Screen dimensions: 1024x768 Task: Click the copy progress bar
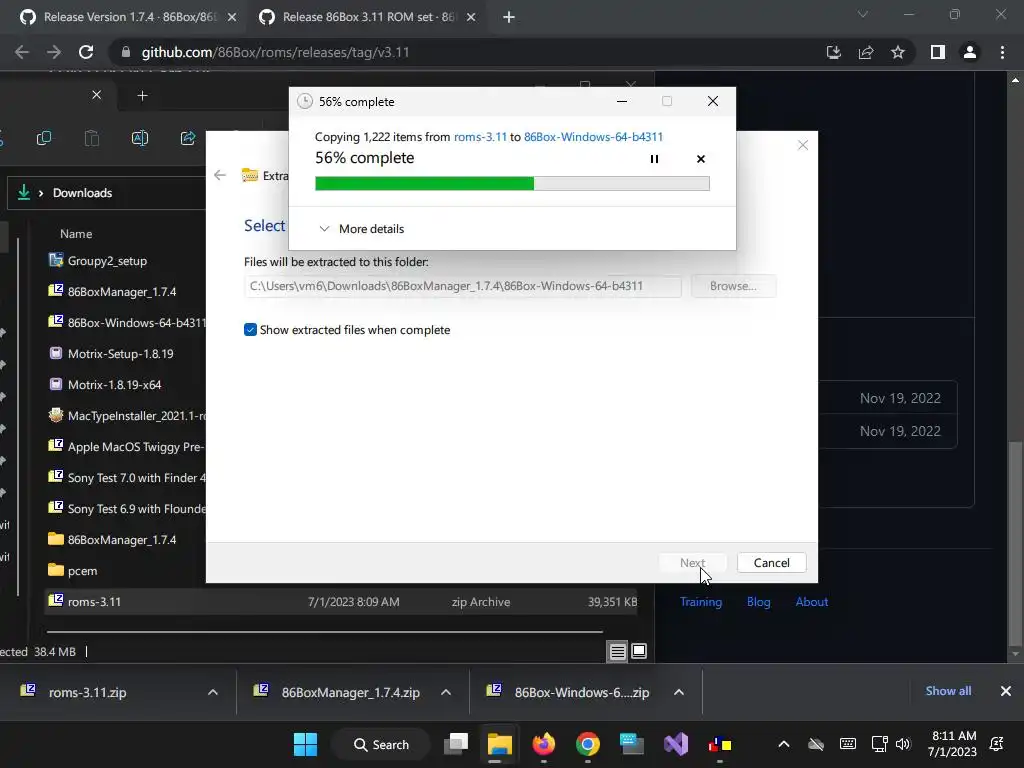point(512,184)
